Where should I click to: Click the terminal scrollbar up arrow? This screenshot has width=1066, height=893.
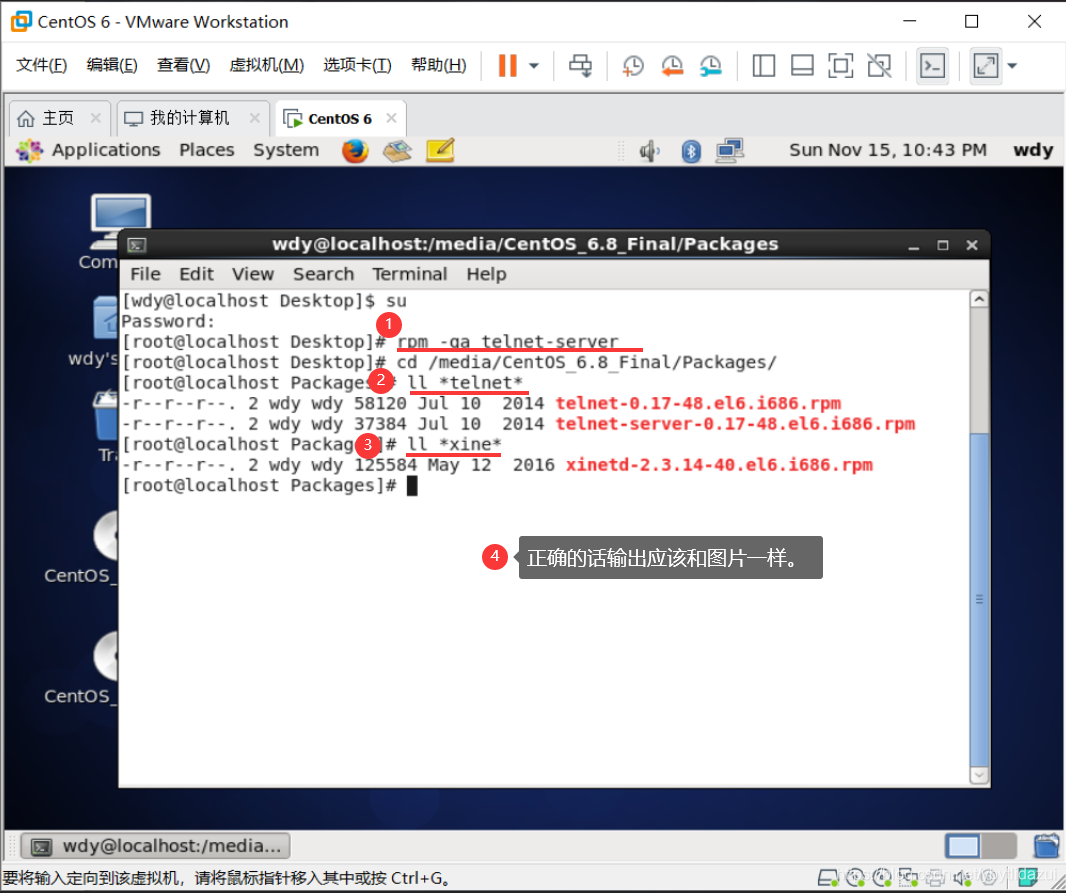[x=979, y=299]
